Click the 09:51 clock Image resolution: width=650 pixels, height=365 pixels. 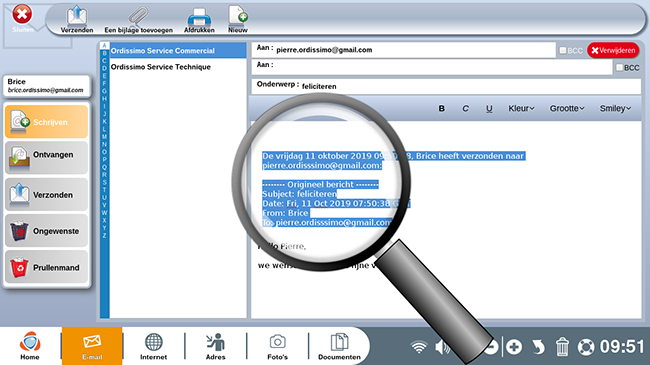click(622, 346)
